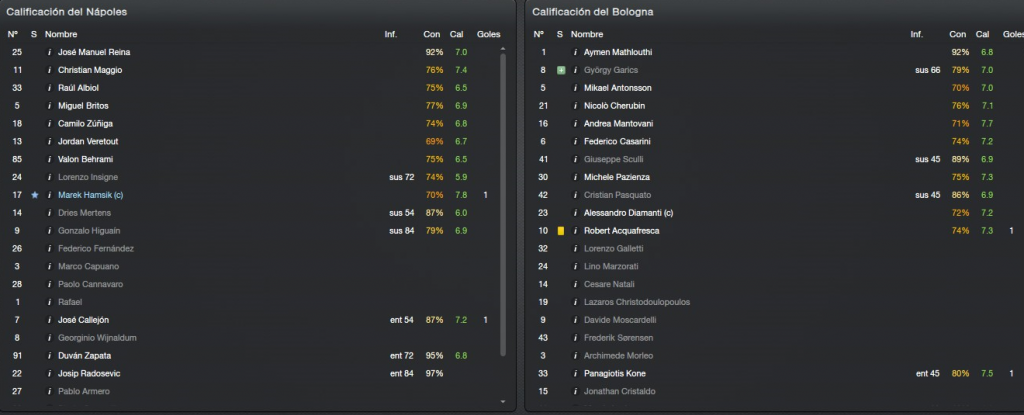
Task: Open the info icon for Gonzalo Higuaín
Action: click(49, 231)
